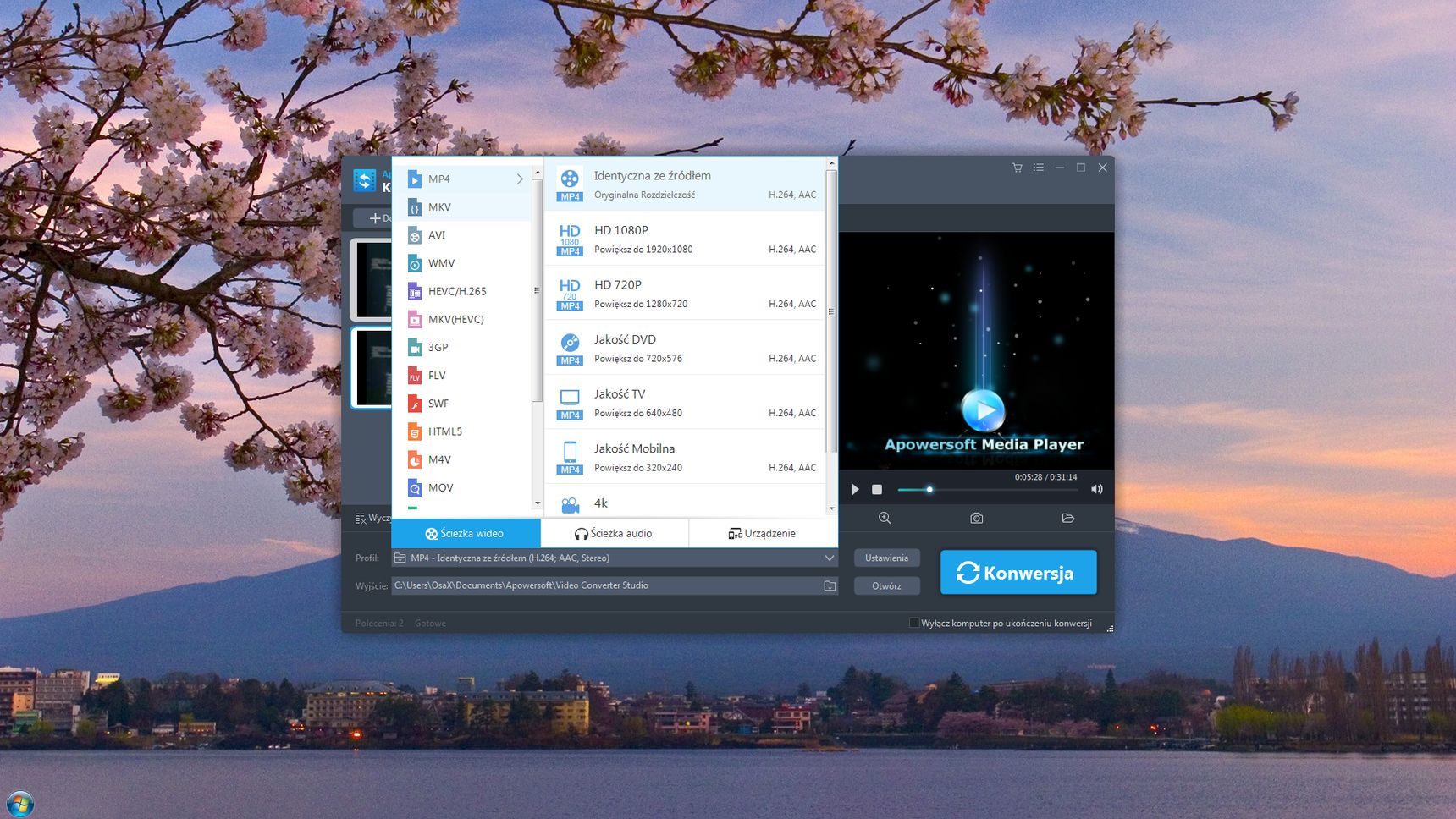The image size is (1456, 819).
Task: Select the first video thumbnail
Action: (372, 280)
